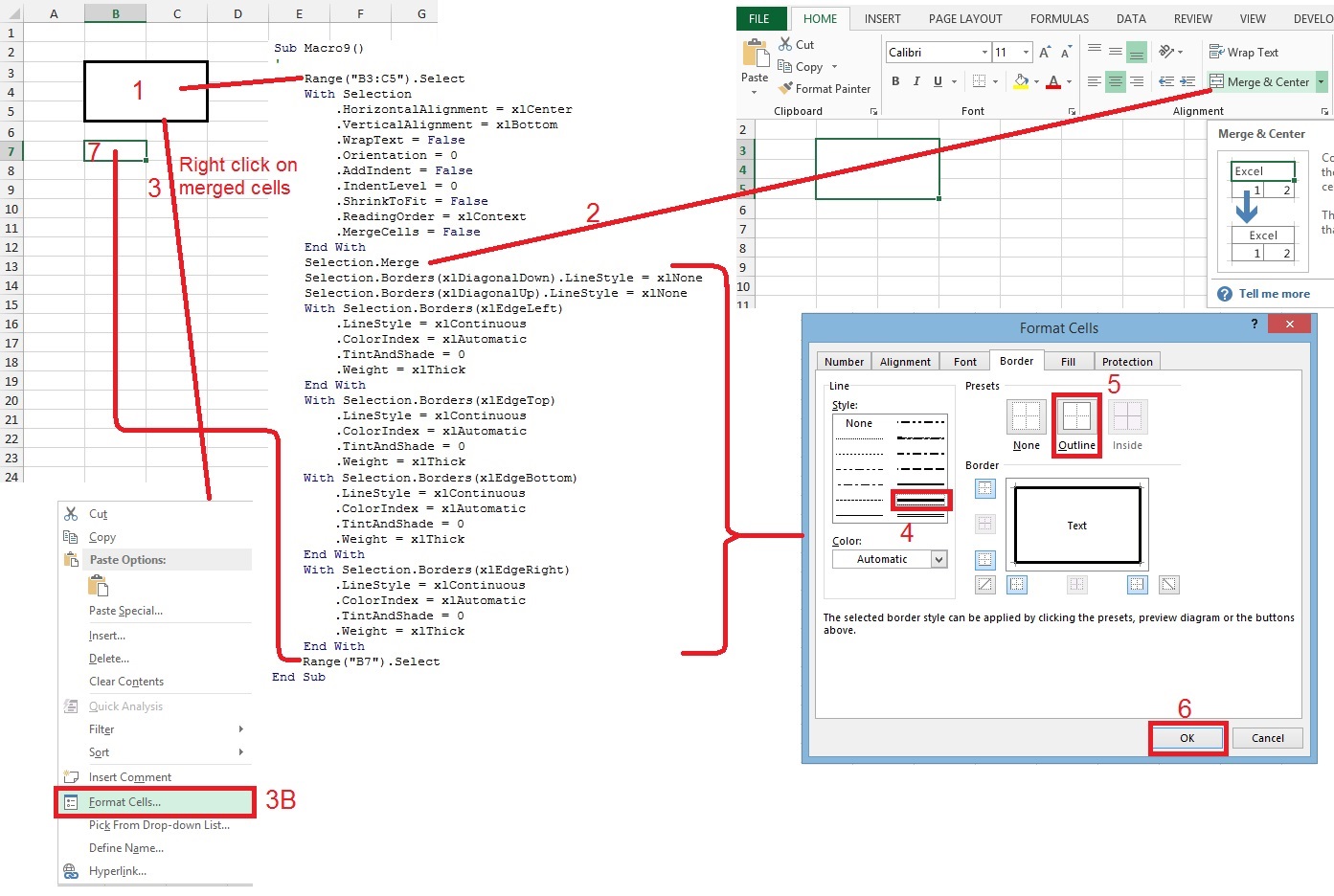Image resolution: width=1334 pixels, height=896 pixels.
Task: Expand Merge & Center dropdown arrow
Action: click(x=1321, y=81)
